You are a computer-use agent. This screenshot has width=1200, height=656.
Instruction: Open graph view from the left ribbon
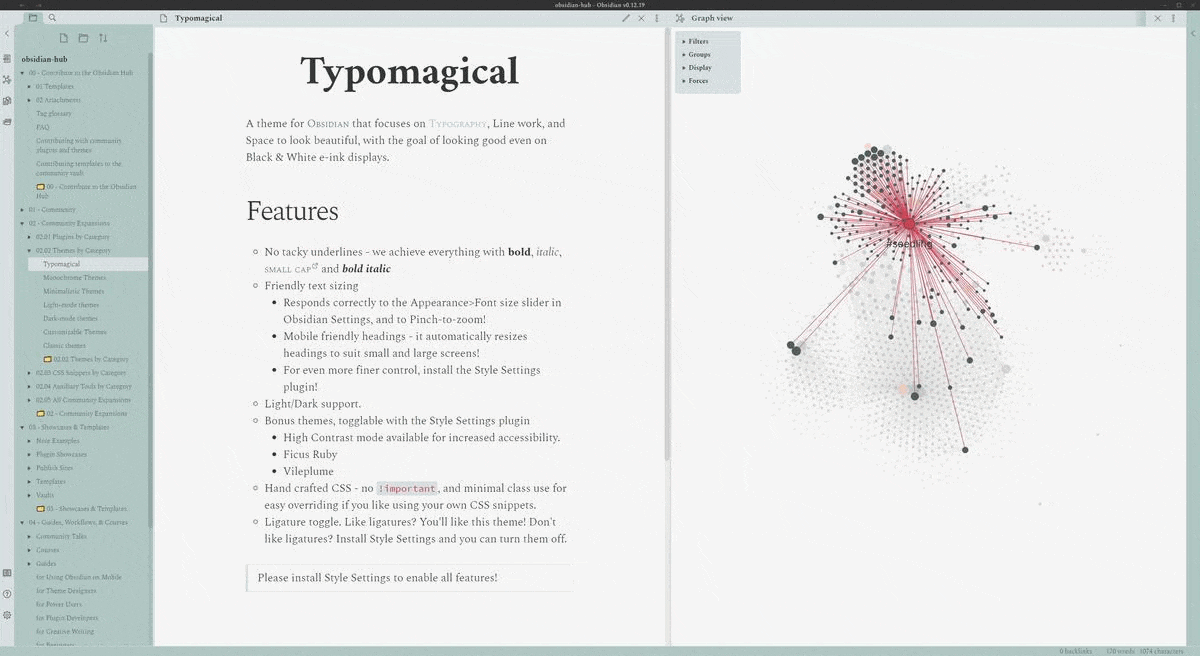click(7, 79)
